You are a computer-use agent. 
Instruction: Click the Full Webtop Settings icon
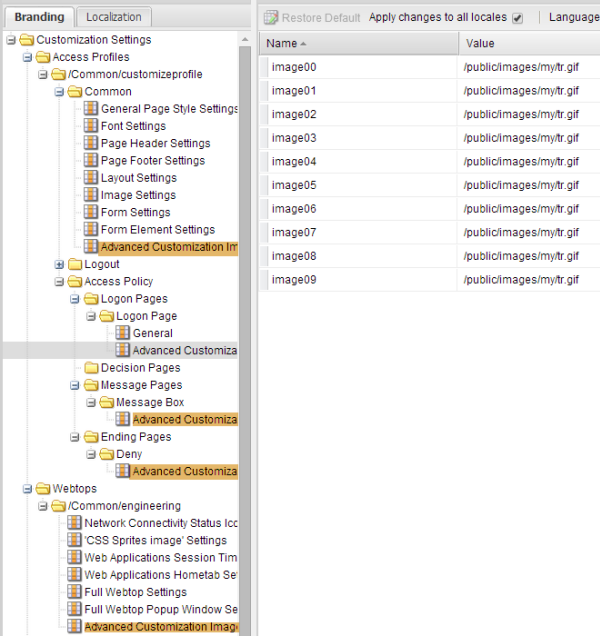point(75,592)
